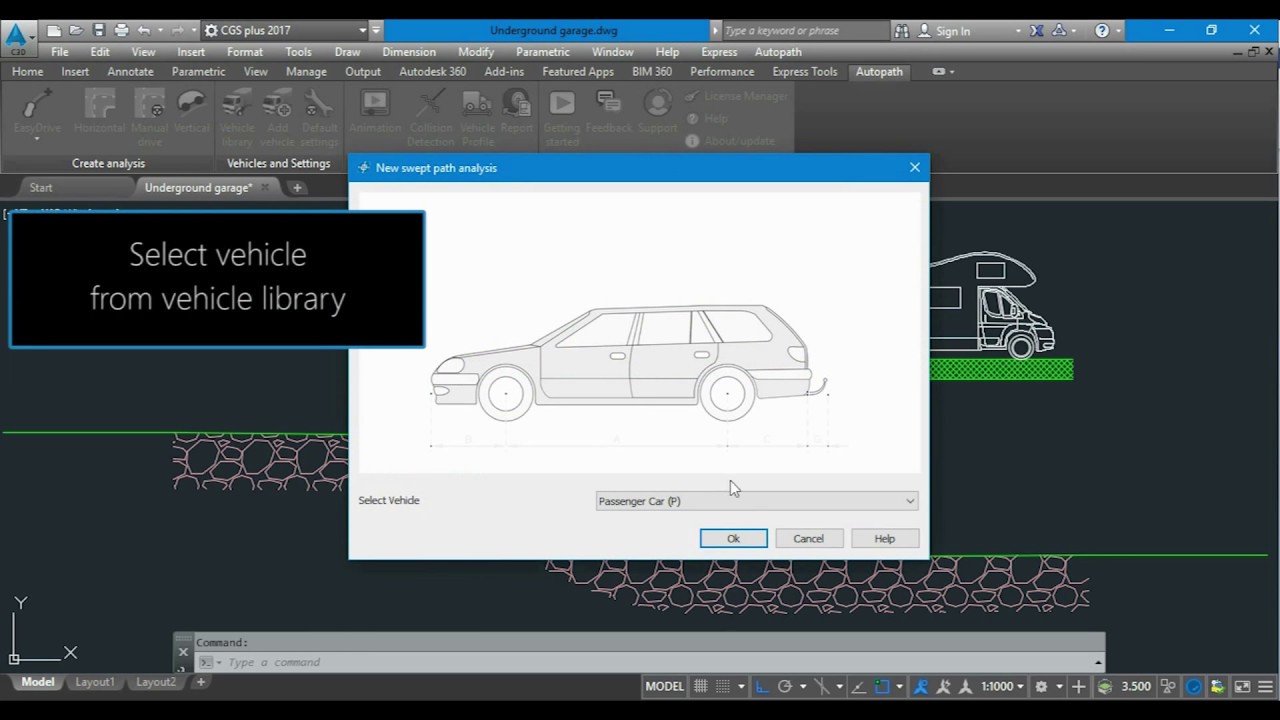Close the Underground garage document tab
1280x720 pixels.
coord(265,187)
